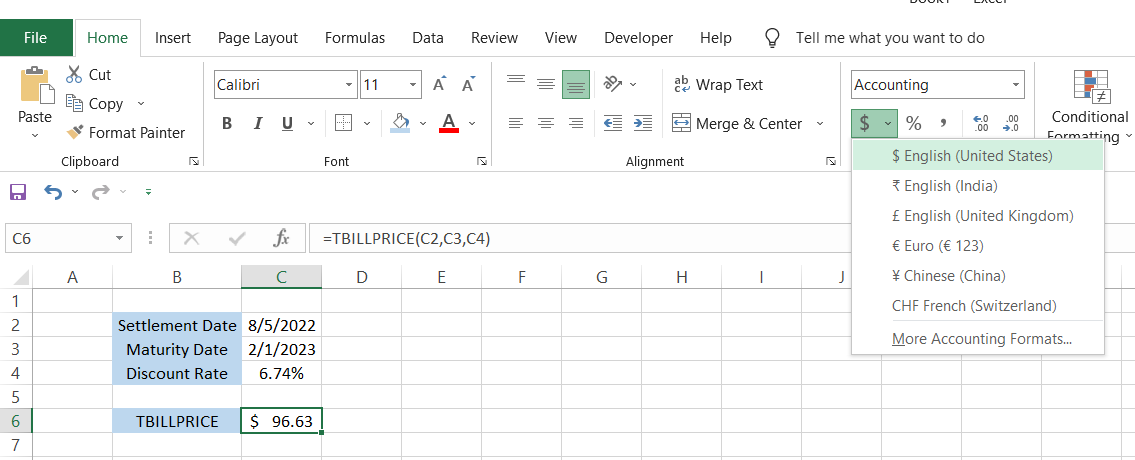Click the Insert Function fx icon
Screen dimensions: 1135x460
point(282,239)
